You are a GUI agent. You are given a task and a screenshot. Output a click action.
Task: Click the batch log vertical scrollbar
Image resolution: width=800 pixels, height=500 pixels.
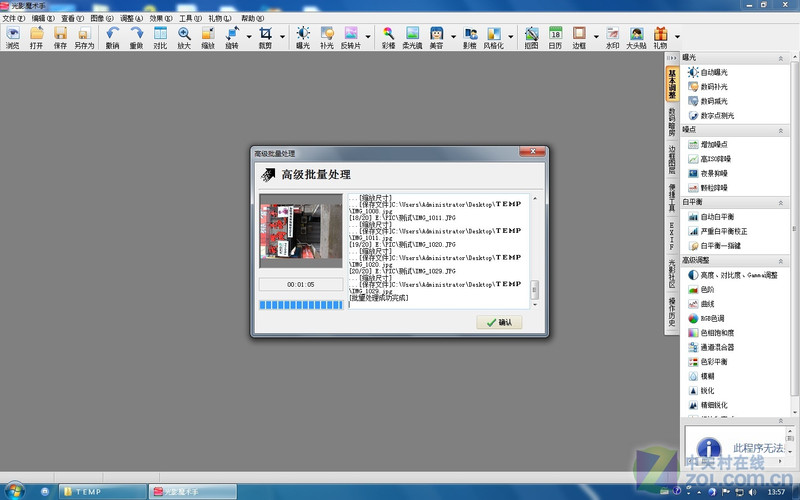(x=535, y=251)
